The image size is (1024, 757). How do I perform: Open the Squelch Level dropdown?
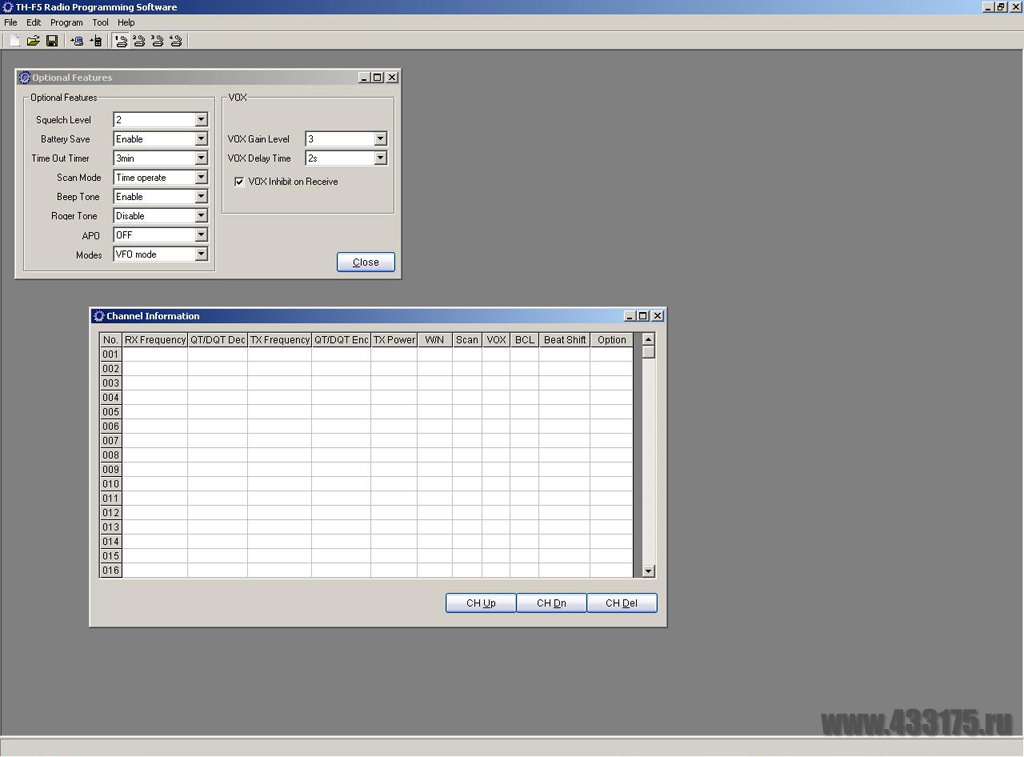click(201, 120)
